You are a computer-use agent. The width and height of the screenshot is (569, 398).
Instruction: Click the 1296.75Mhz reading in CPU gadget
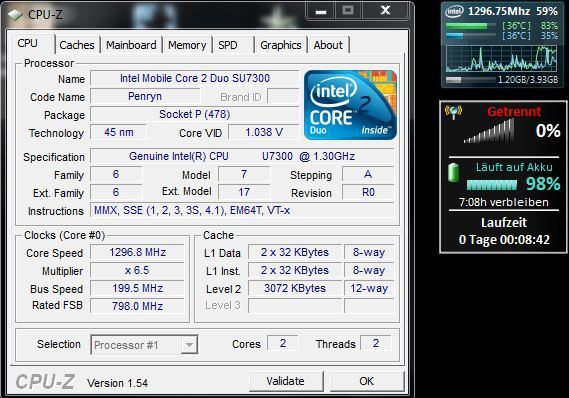click(499, 11)
